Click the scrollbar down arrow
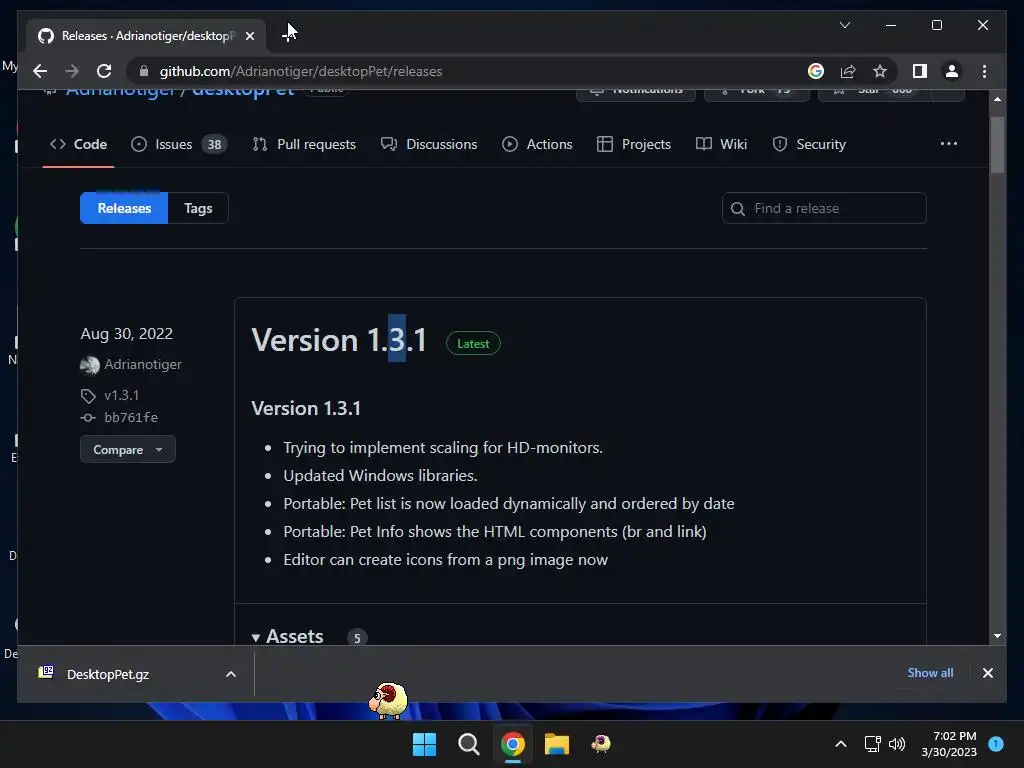This screenshot has height=768, width=1024. tap(997, 635)
